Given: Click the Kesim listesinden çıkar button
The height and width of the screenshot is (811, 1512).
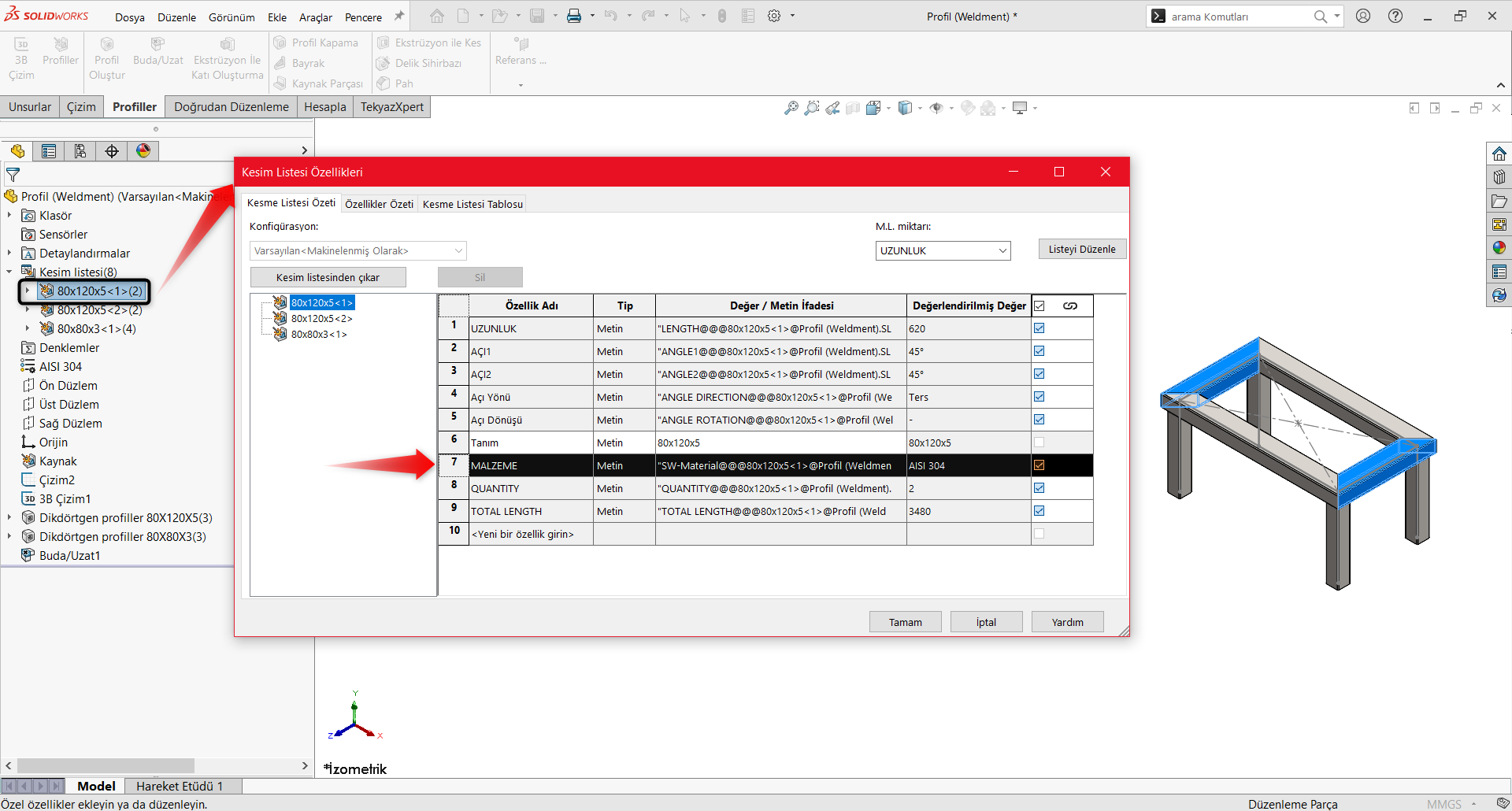Looking at the screenshot, I should (328, 277).
